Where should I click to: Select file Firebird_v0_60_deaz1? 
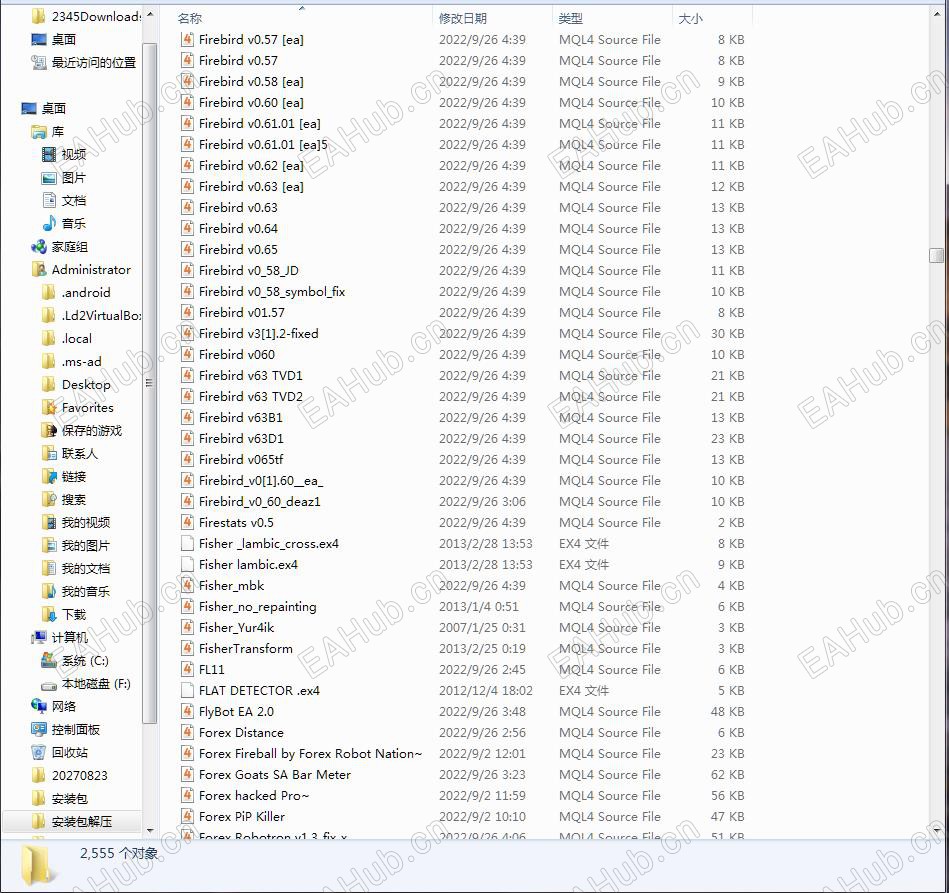tap(260, 501)
